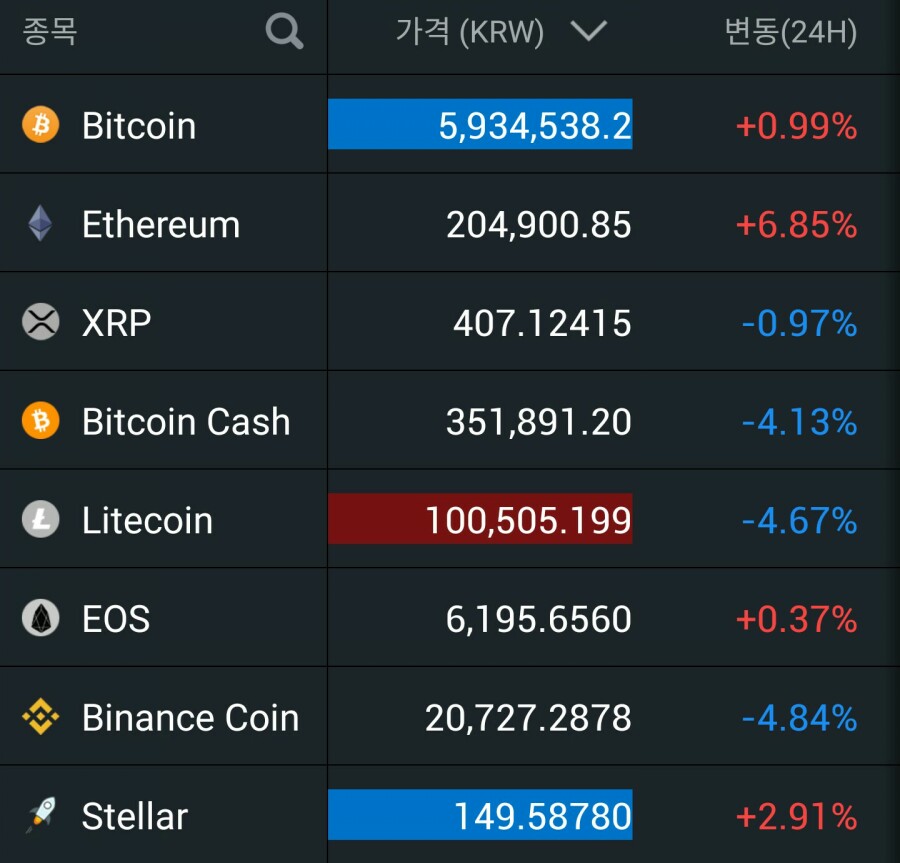Click the 종목 column header
The width and height of the screenshot is (900, 863).
[x=50, y=32]
